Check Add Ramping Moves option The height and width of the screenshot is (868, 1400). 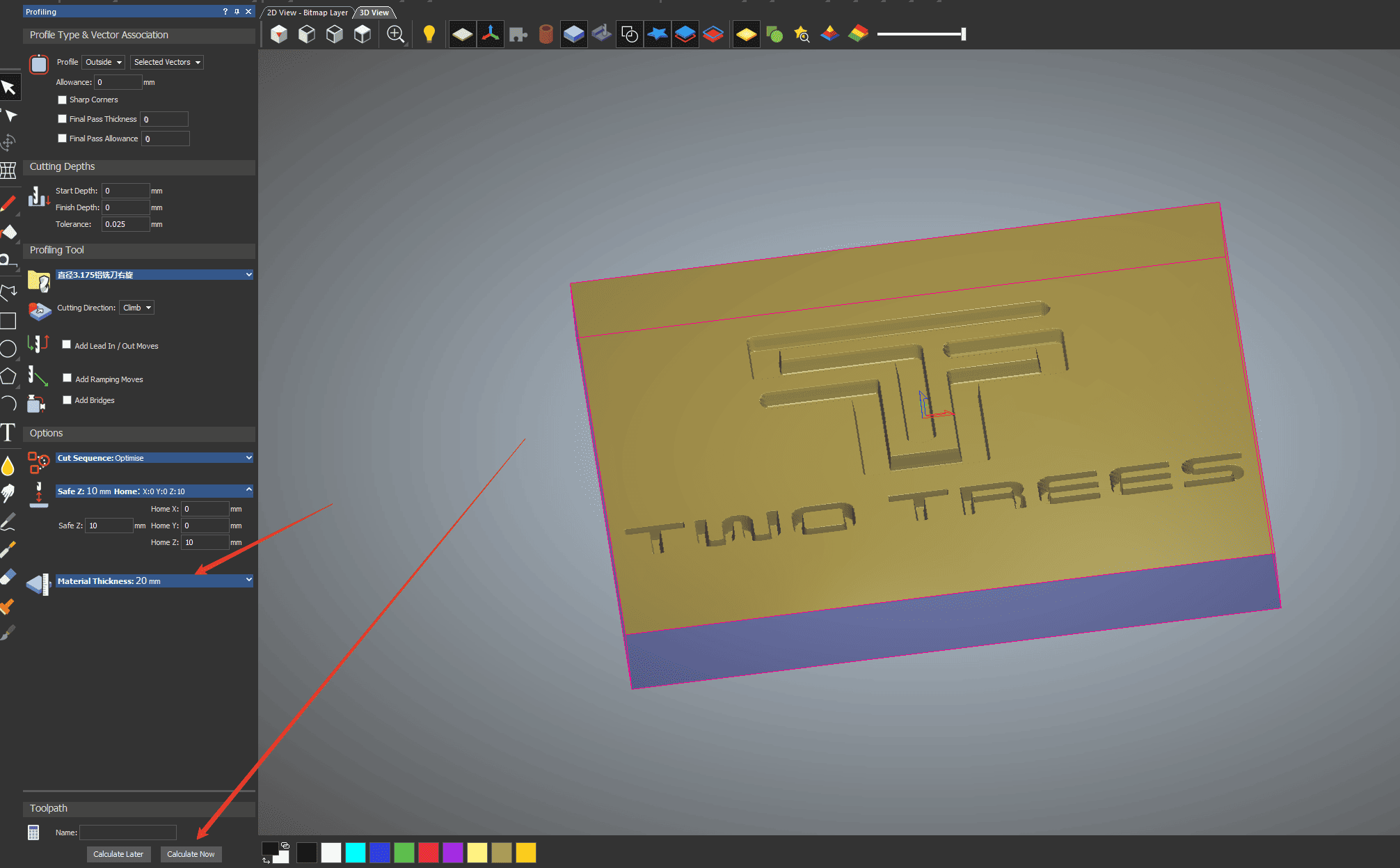coord(67,378)
